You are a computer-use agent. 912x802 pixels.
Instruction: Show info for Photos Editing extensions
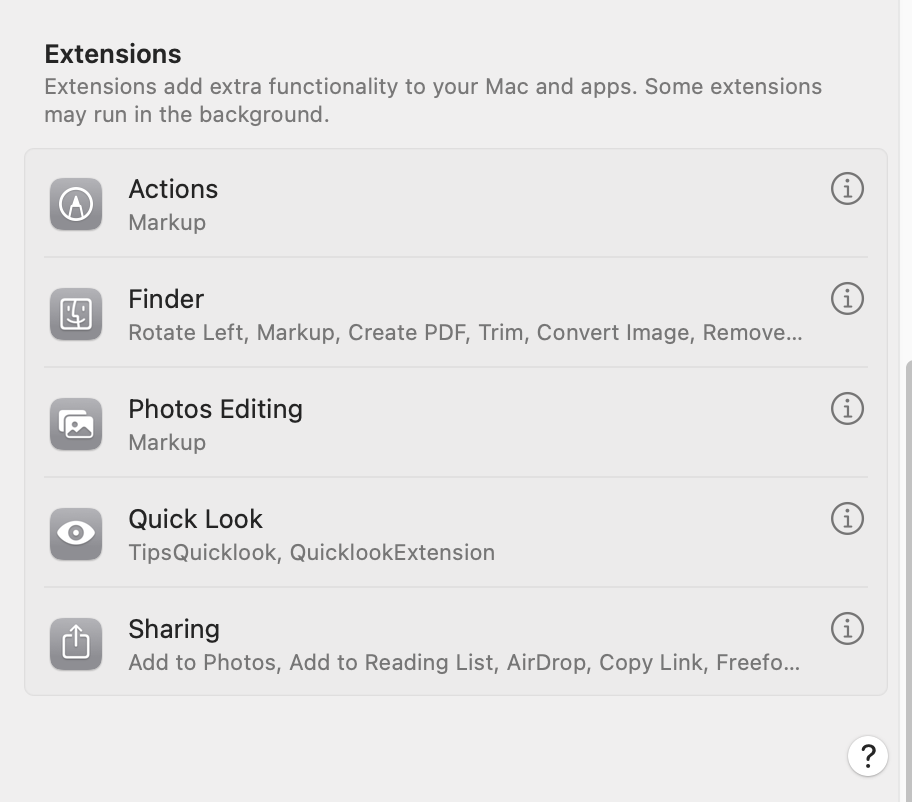[x=847, y=408]
